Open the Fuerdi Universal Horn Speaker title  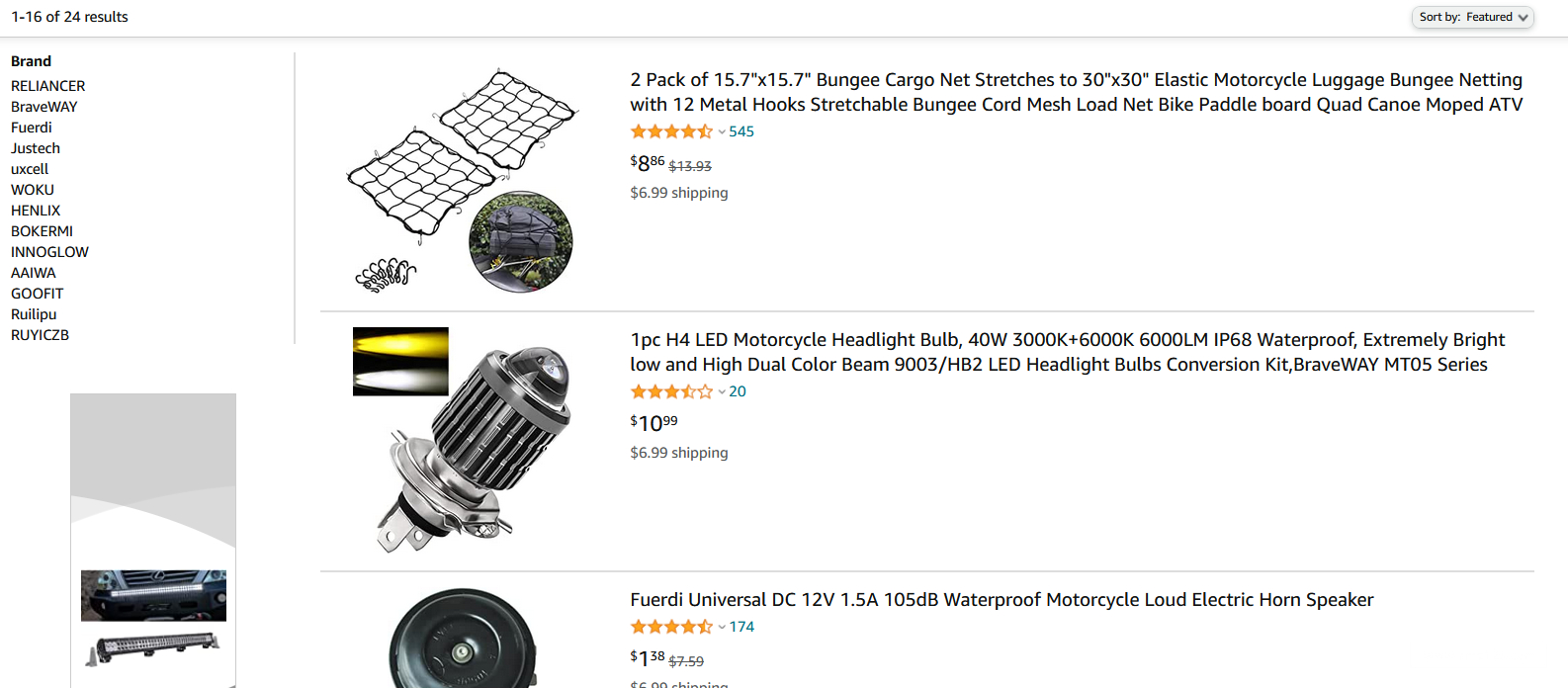click(x=1002, y=600)
